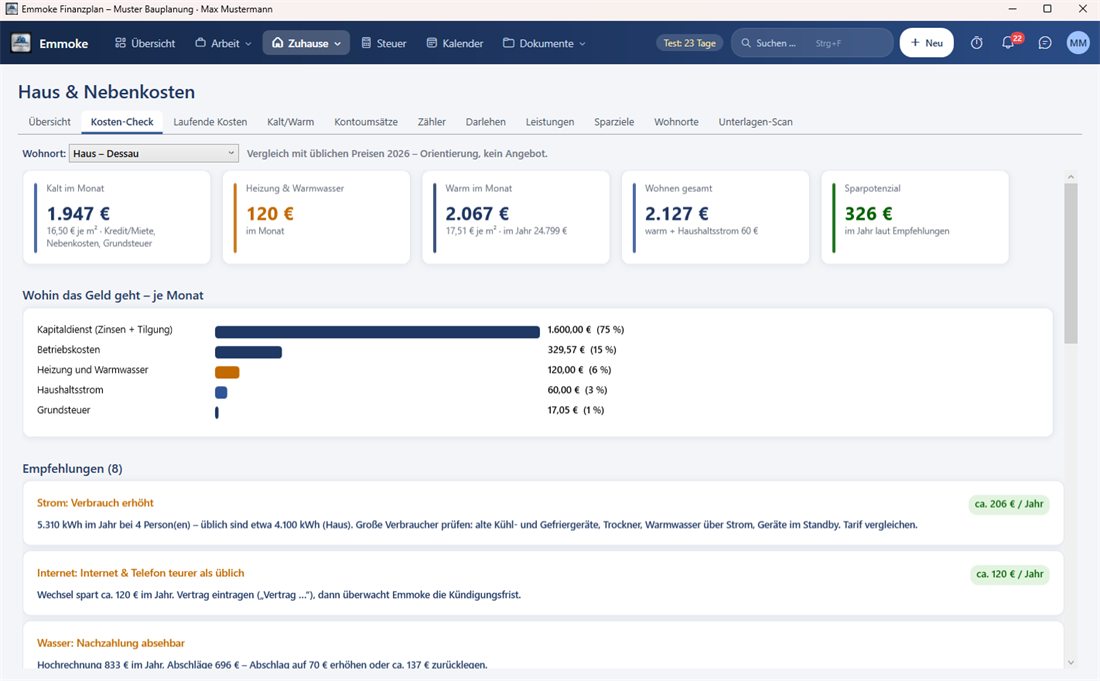
Task: Open the Unterlagen-Scan tab
Action: 756,121
